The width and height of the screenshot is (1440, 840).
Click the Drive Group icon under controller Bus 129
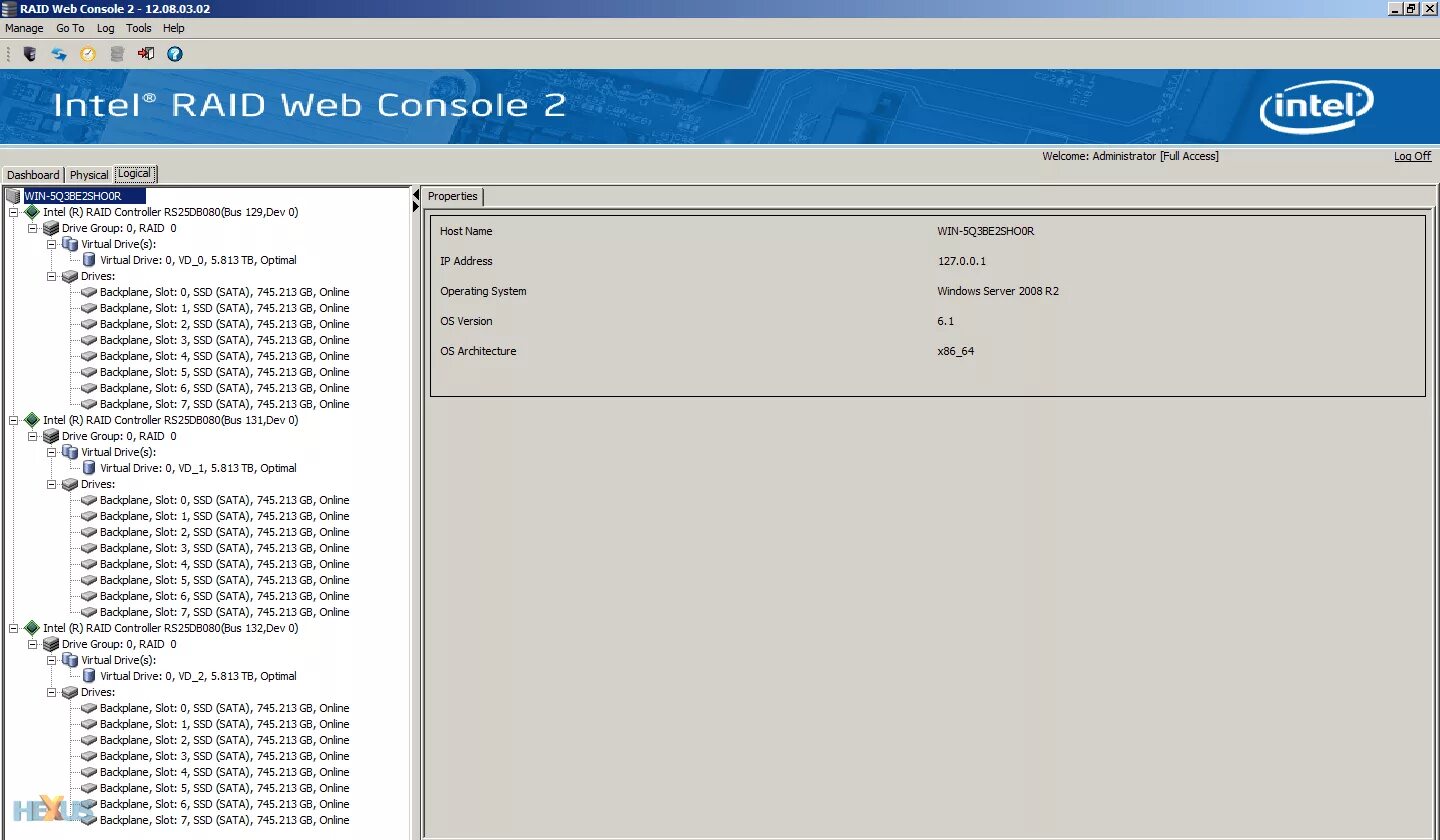[x=51, y=228]
